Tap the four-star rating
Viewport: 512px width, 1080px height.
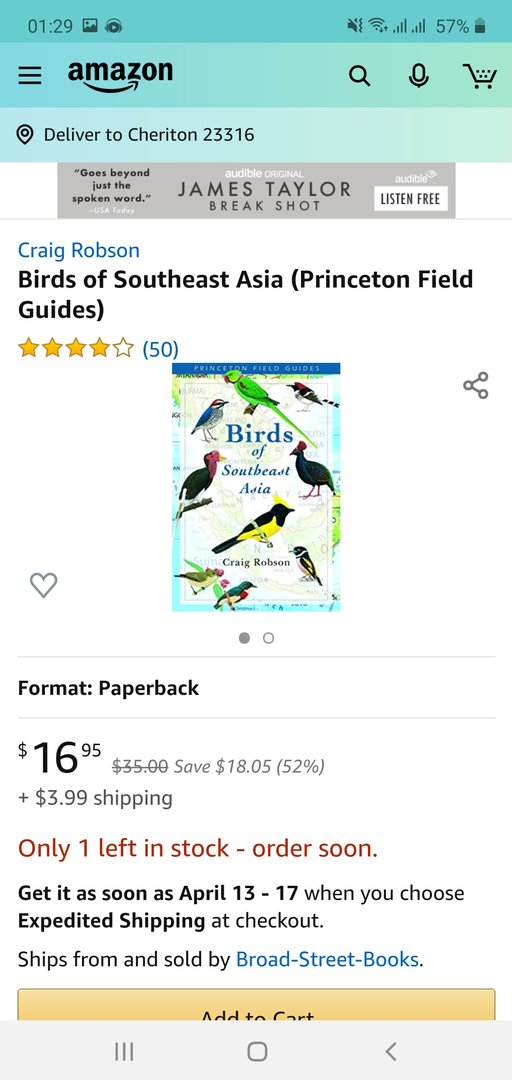(76, 349)
